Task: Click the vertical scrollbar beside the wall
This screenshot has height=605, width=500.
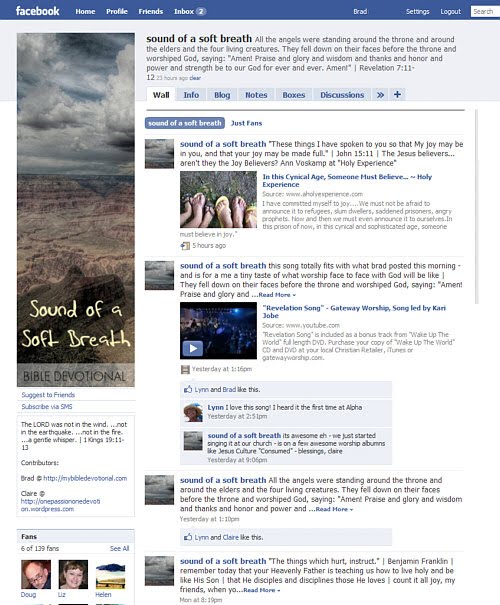Action: pos(476,207)
